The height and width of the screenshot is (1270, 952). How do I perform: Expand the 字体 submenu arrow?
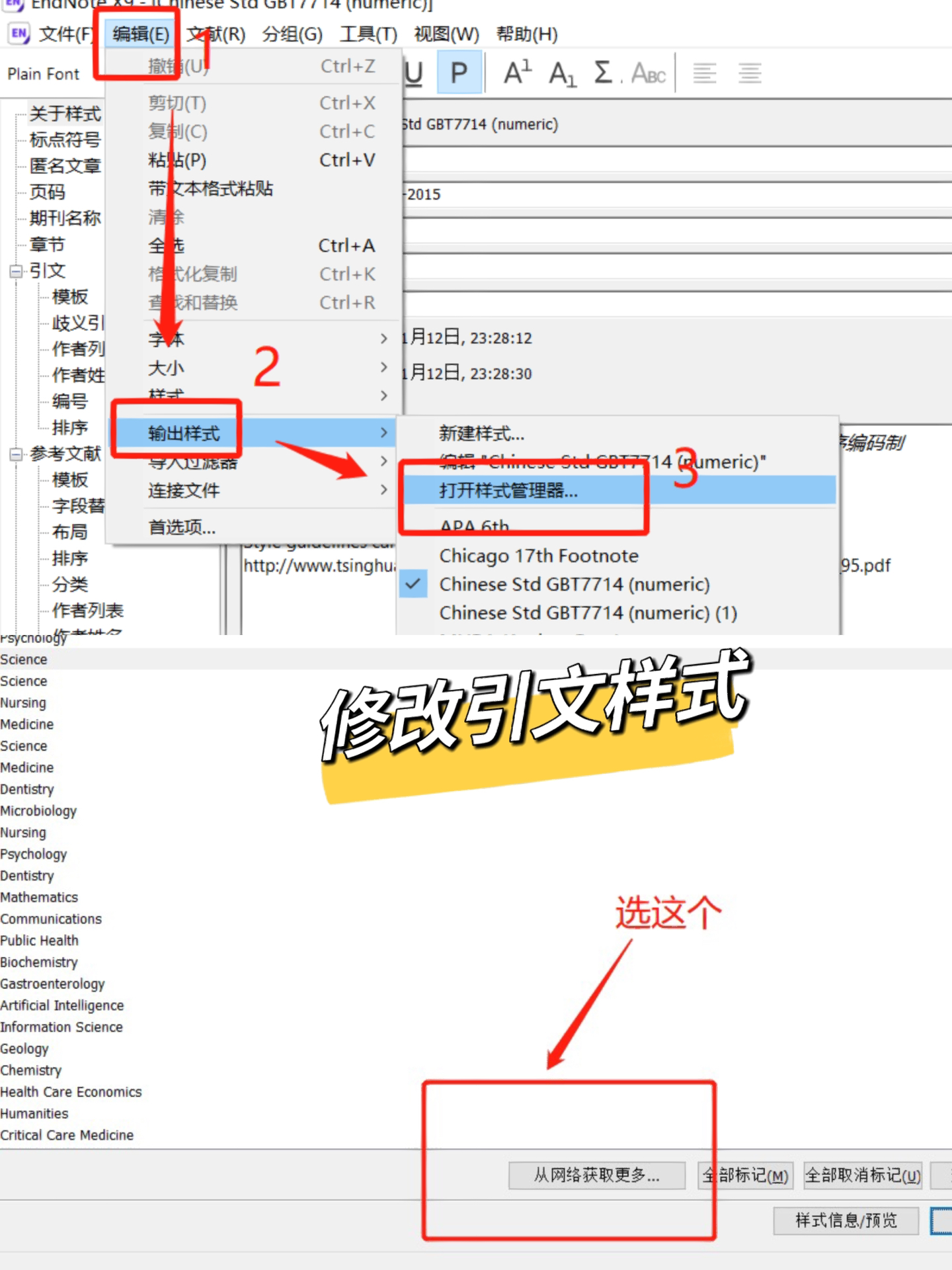pyautogui.click(x=383, y=339)
